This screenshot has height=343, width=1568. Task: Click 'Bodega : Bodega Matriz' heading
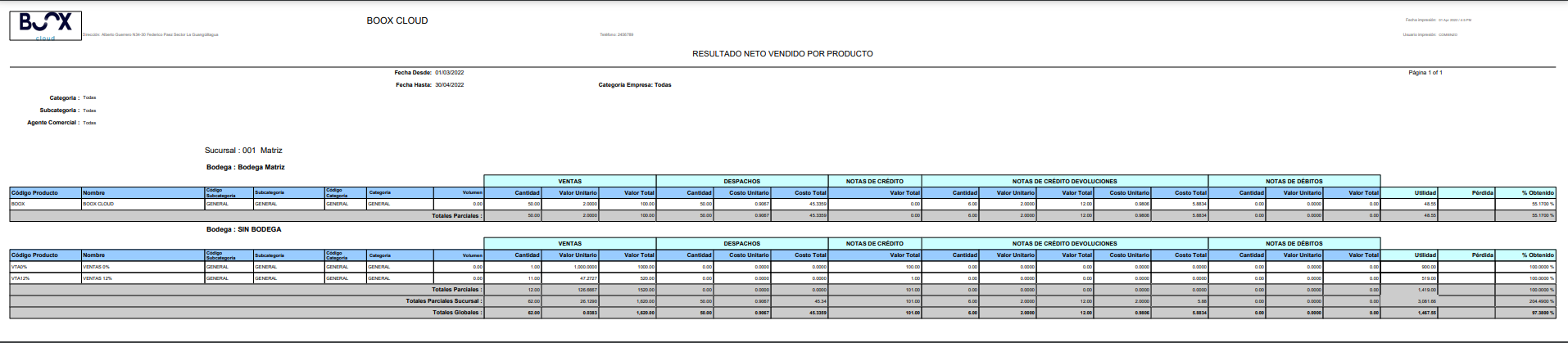point(246,167)
